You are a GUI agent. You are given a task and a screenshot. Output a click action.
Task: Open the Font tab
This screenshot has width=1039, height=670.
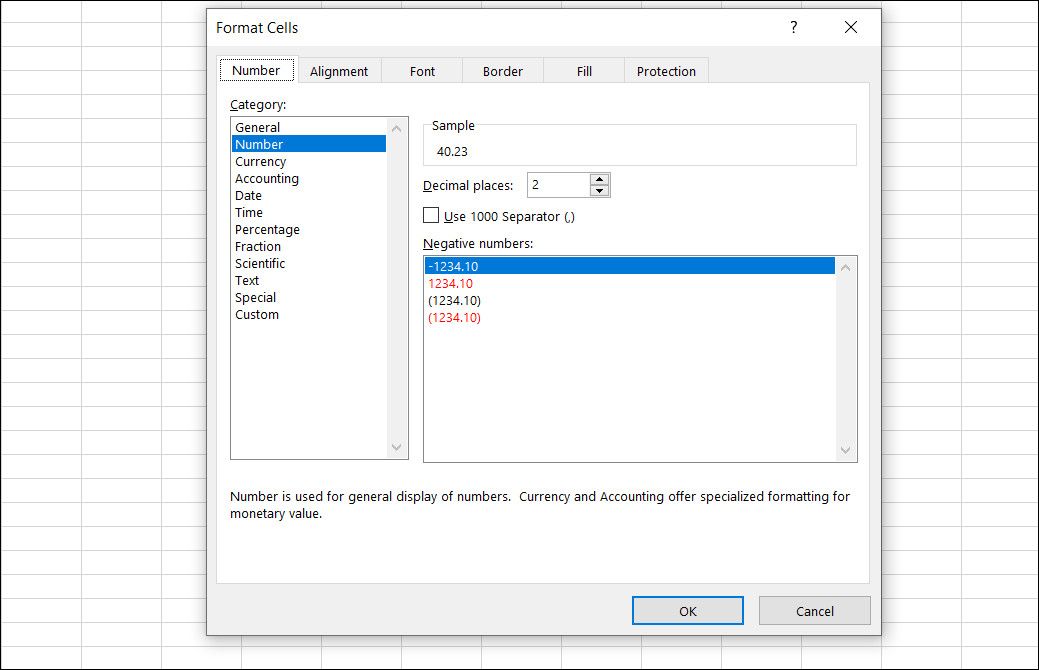(422, 71)
